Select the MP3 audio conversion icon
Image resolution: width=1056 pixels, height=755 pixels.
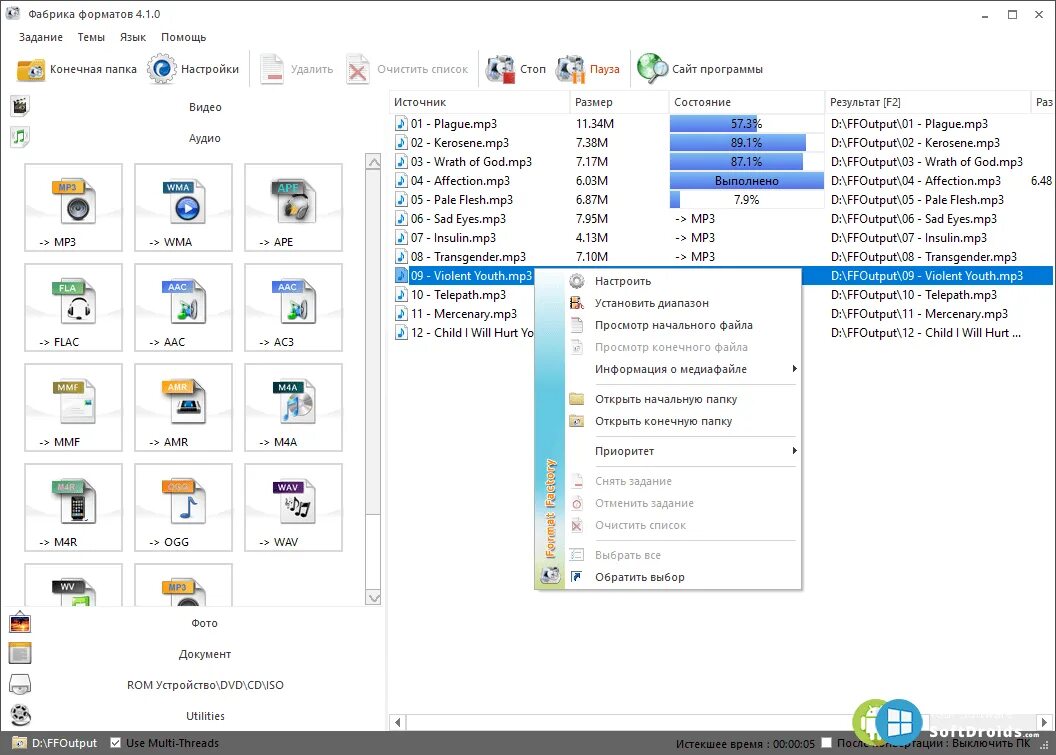[x=73, y=207]
